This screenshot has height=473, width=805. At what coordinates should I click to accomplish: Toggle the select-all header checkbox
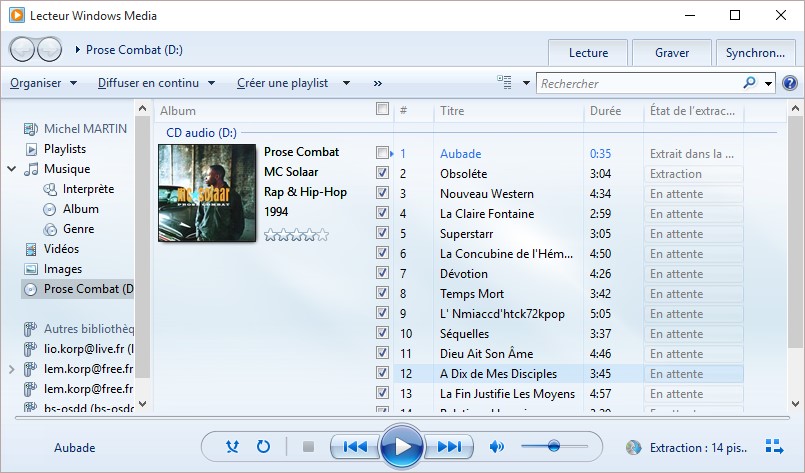click(382, 108)
